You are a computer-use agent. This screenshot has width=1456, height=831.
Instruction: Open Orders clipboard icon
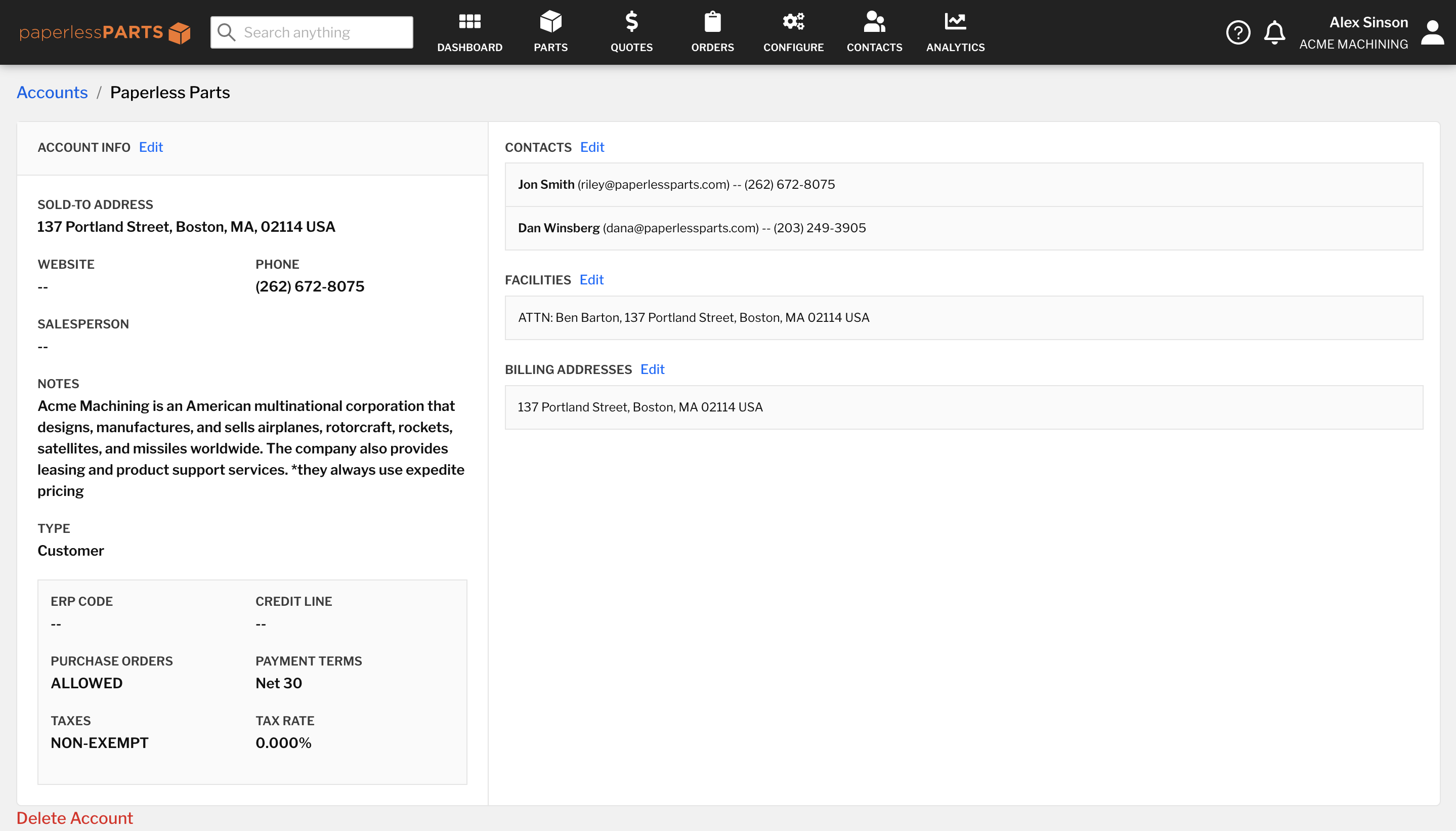click(712, 22)
